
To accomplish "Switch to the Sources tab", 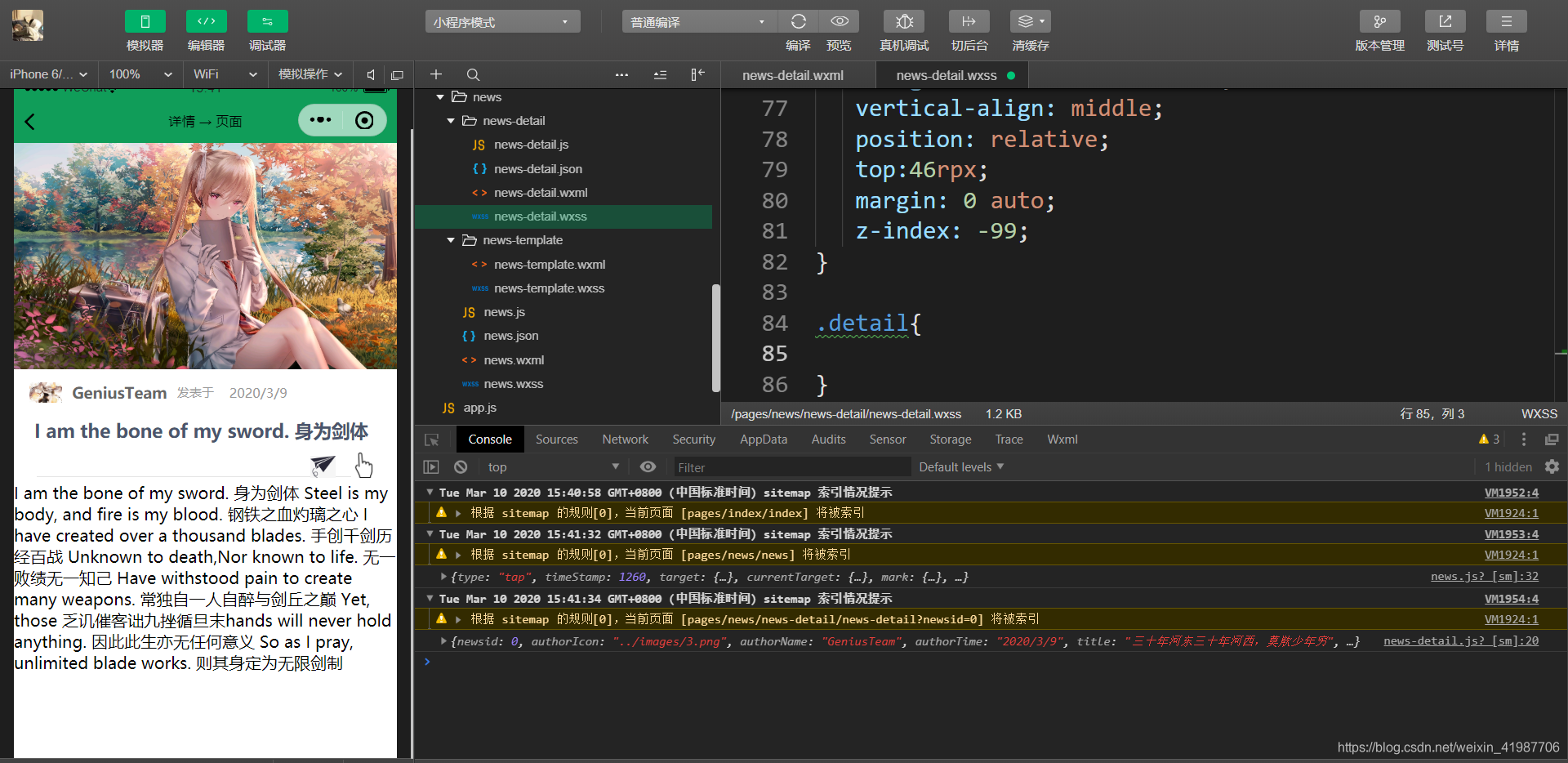I will coord(557,440).
